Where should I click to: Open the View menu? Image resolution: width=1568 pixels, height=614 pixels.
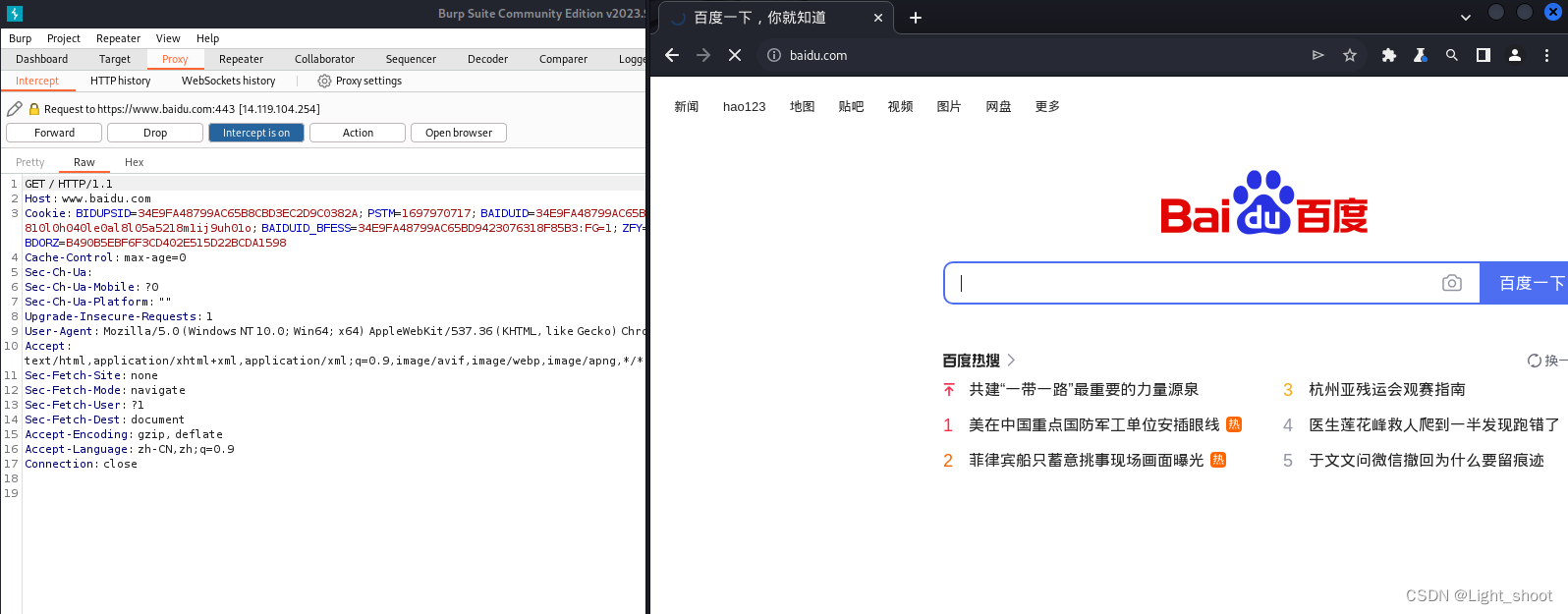168,38
